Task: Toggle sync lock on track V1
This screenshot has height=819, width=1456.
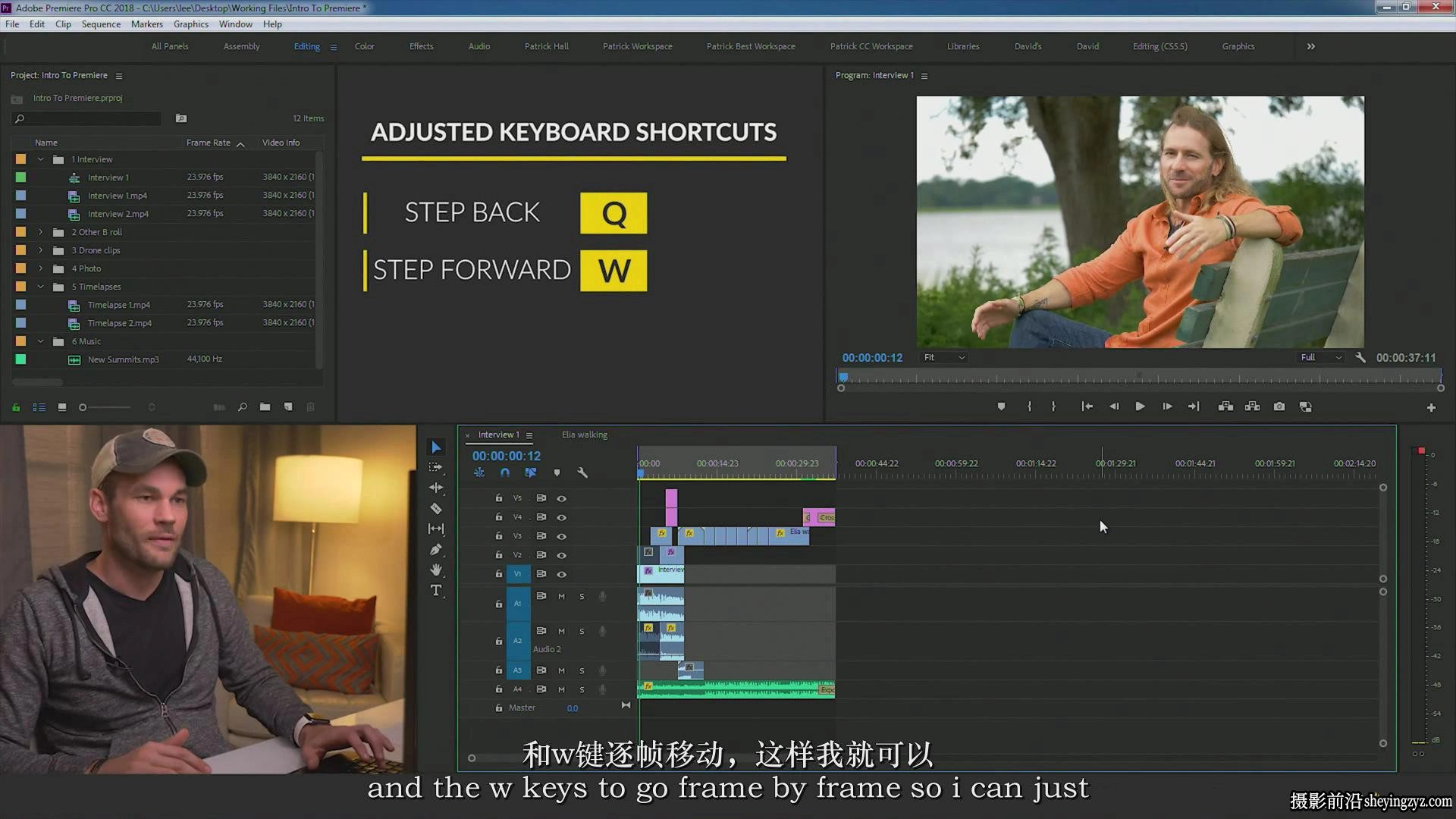Action: coord(541,574)
